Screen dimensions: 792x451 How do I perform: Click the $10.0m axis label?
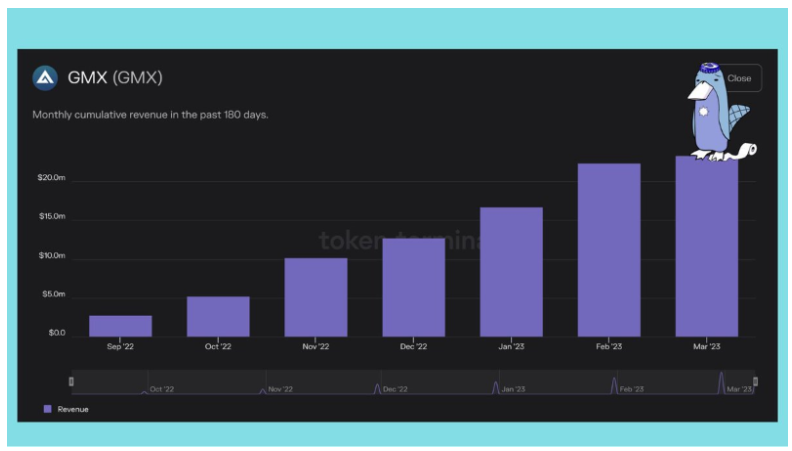[x=52, y=256]
